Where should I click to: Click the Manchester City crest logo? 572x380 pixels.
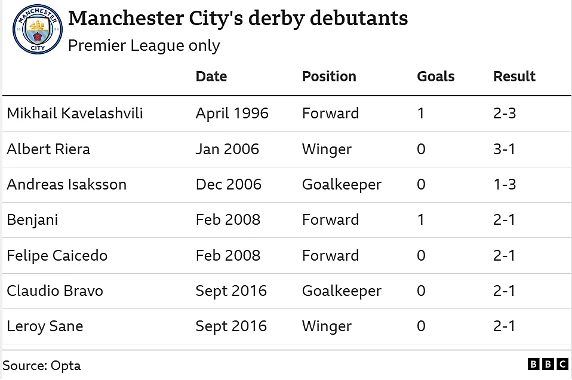tap(38, 29)
